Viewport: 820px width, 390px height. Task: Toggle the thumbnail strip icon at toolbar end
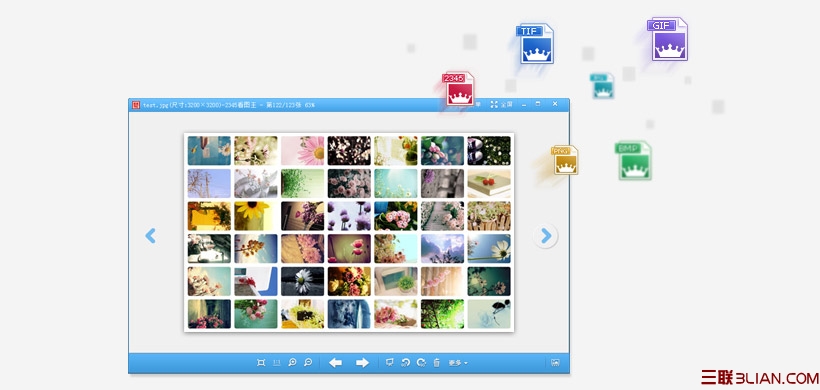coord(555,363)
